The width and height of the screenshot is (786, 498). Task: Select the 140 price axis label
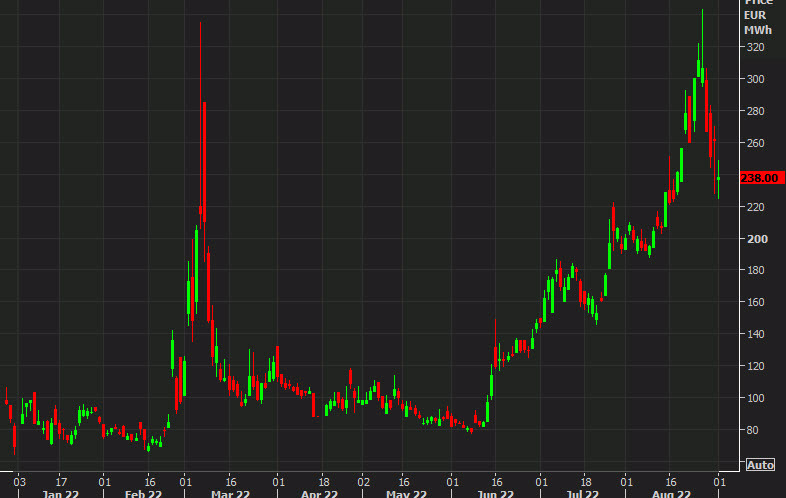pos(755,334)
